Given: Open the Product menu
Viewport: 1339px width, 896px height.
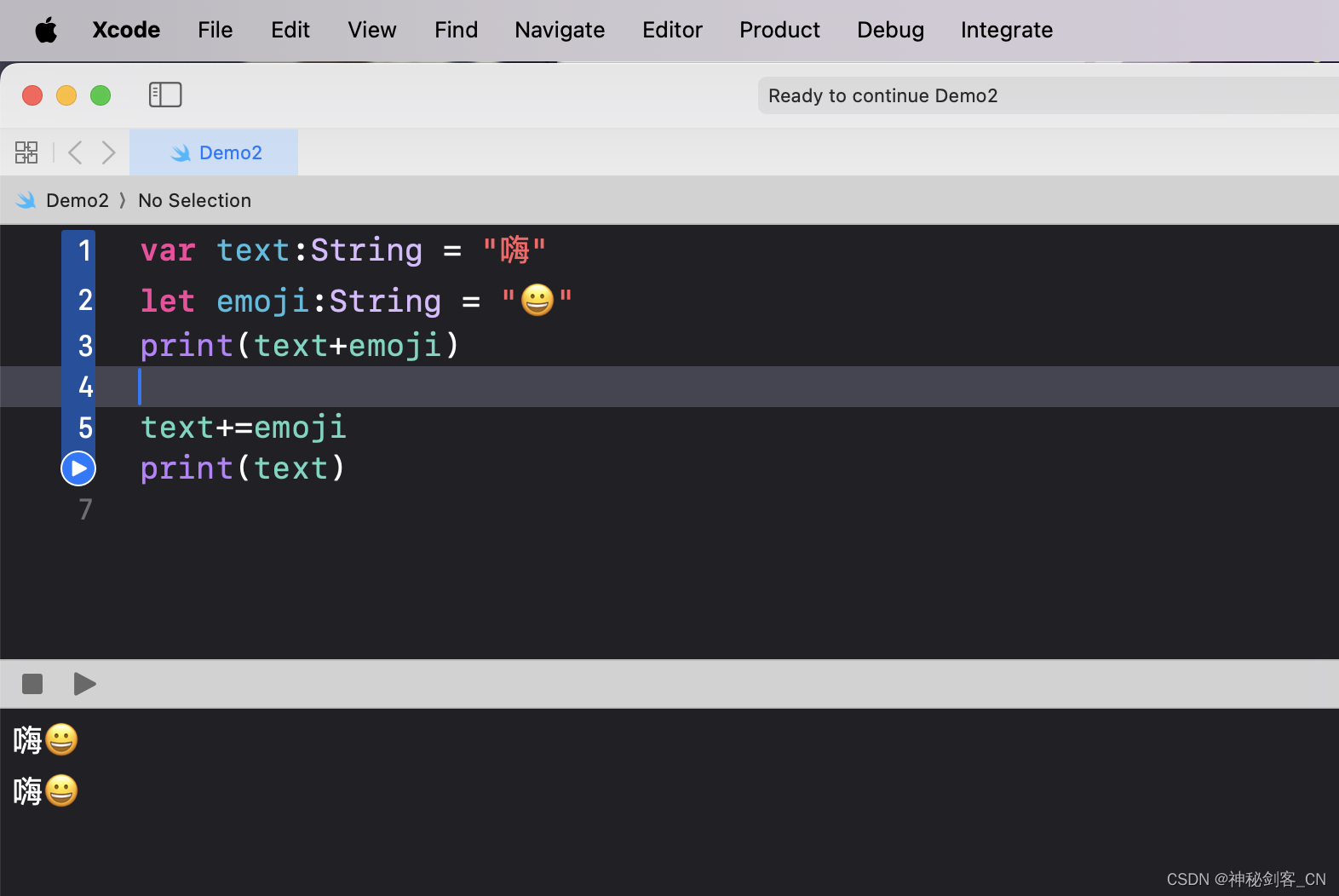Looking at the screenshot, I should 779,30.
